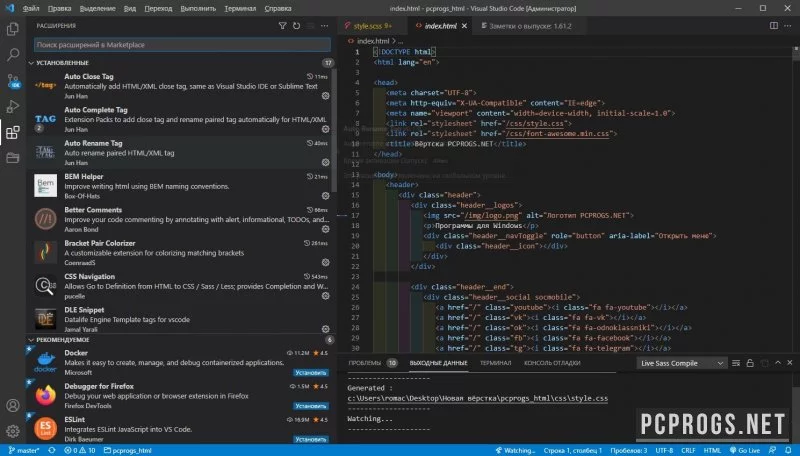Viewport: 800px width, 456px height.
Task: Close the index.html tab
Action: (x=464, y=26)
